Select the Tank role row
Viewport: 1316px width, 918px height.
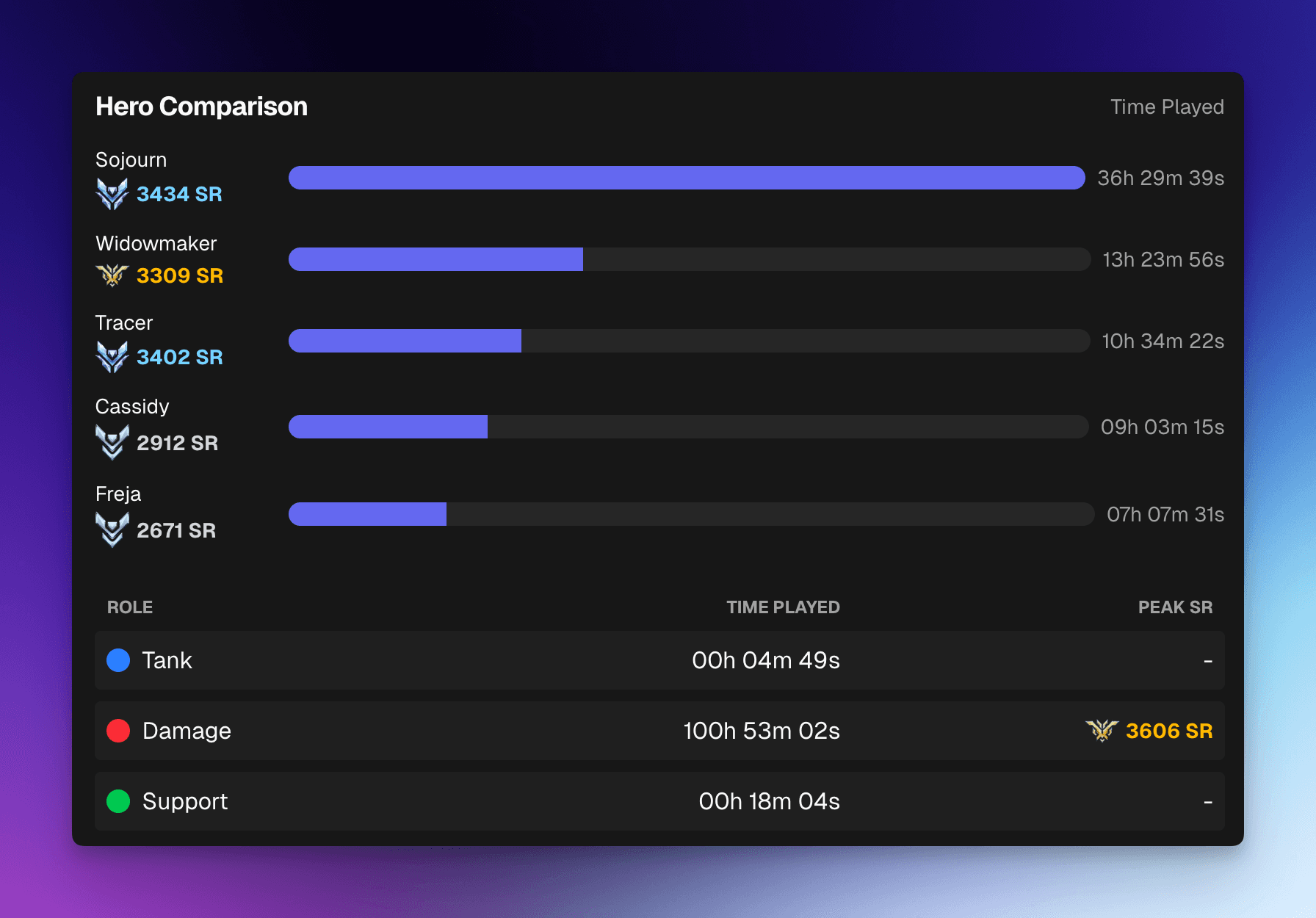point(659,660)
